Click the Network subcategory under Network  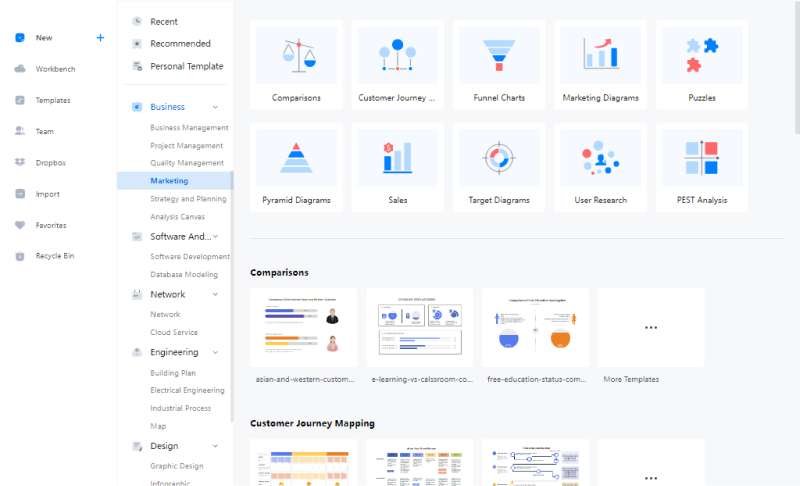point(165,314)
